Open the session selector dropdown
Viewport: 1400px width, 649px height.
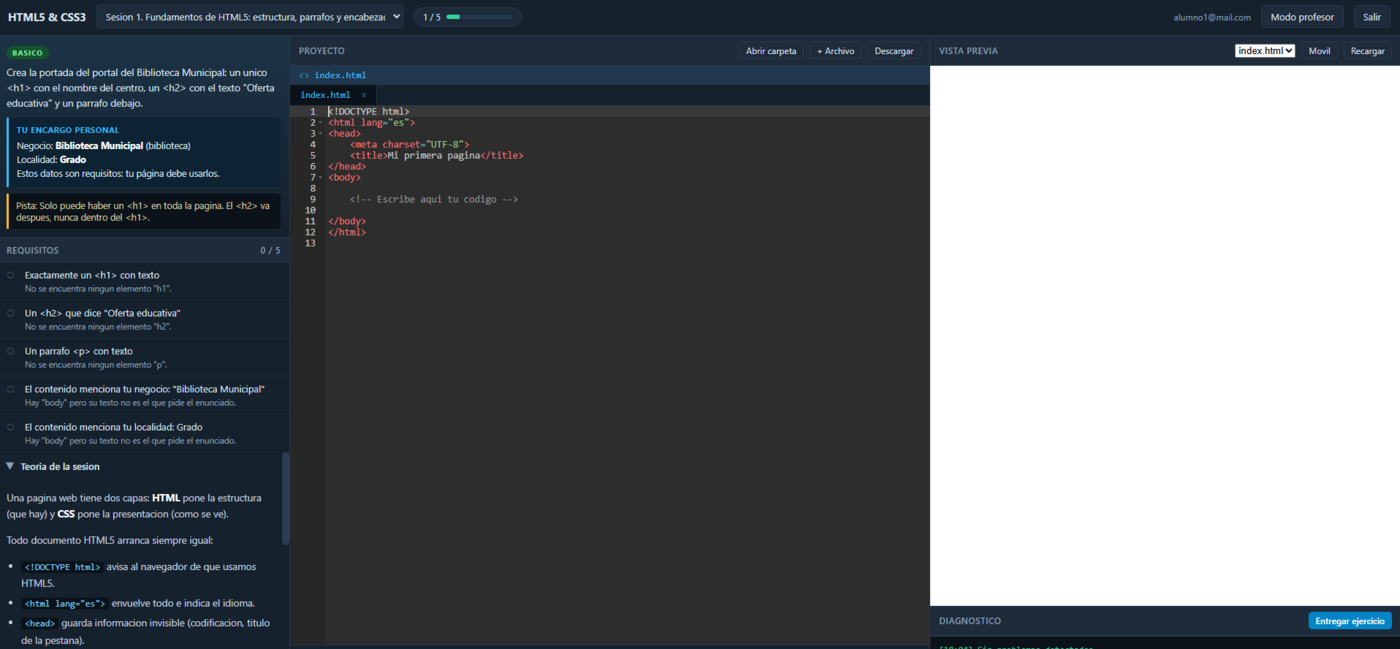(250, 17)
